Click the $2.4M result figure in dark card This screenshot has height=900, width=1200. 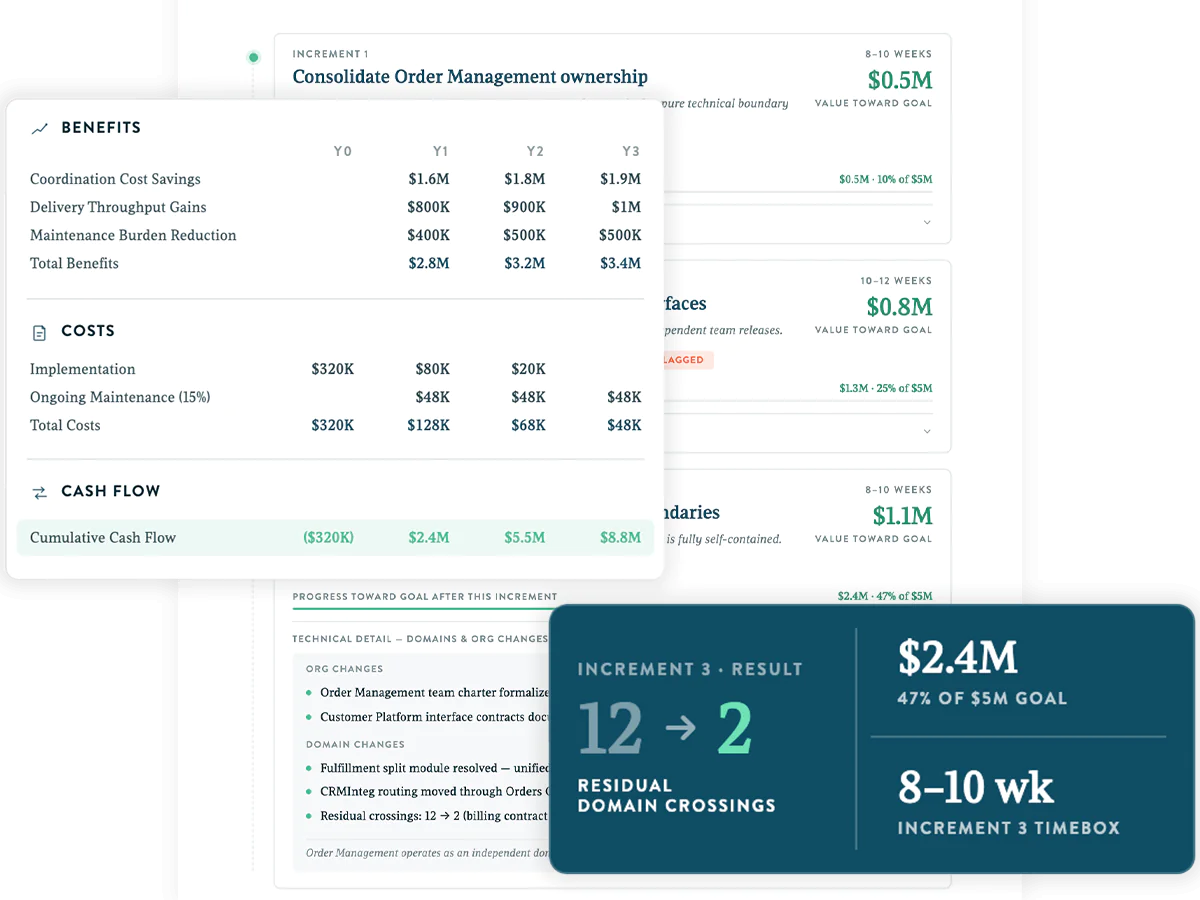pyautogui.click(x=958, y=658)
